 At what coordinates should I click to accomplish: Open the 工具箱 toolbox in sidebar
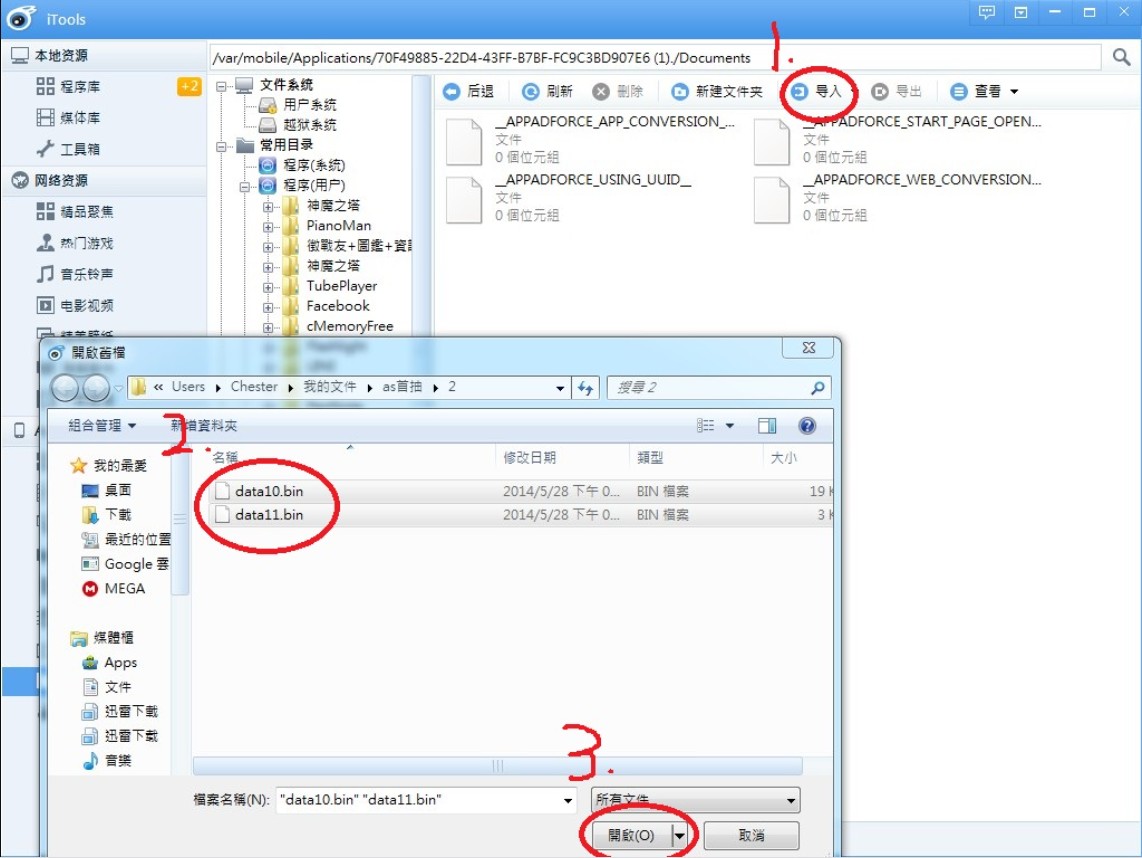(79, 149)
